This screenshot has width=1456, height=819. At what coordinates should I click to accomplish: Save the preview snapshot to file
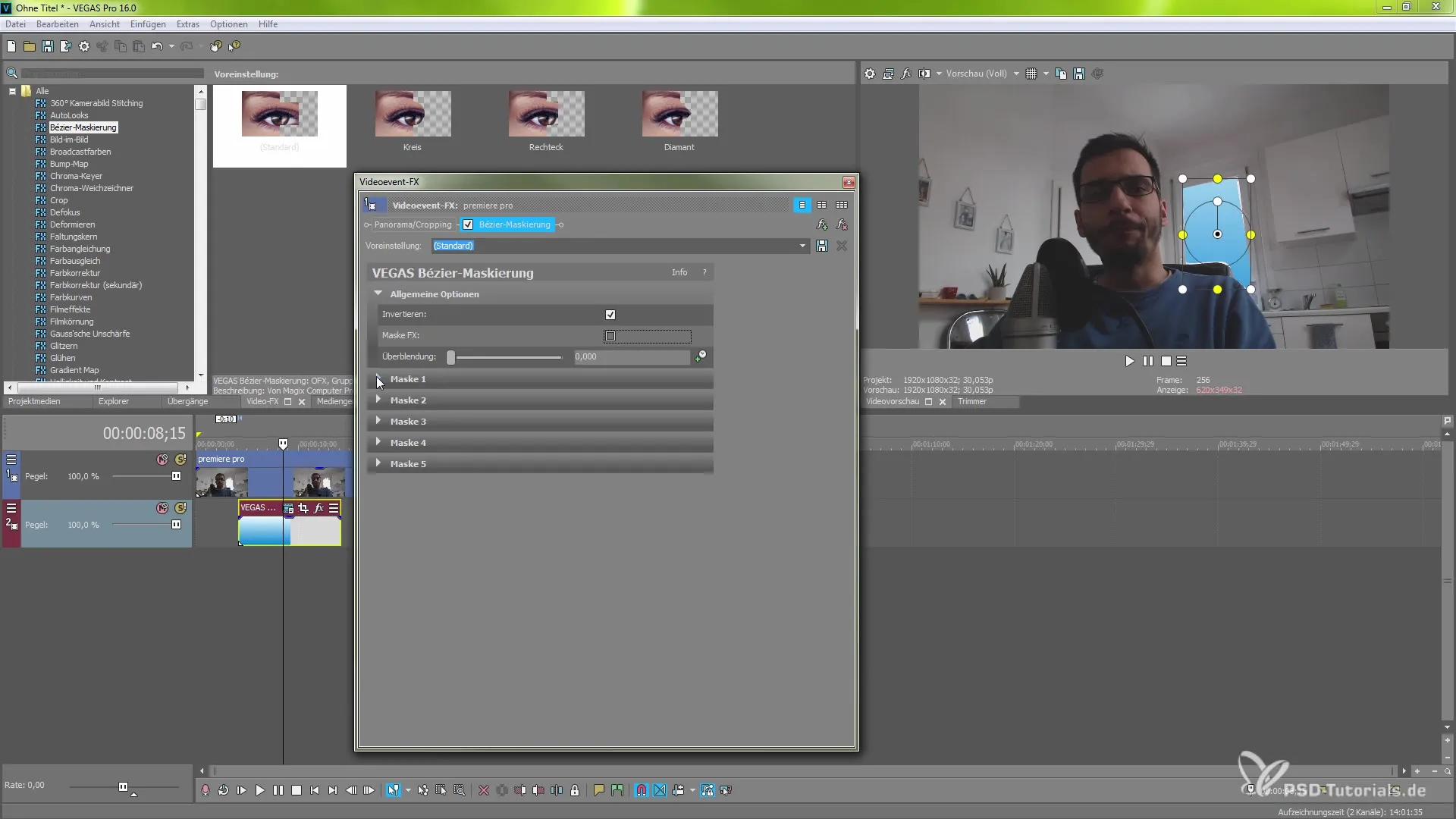(x=1079, y=74)
